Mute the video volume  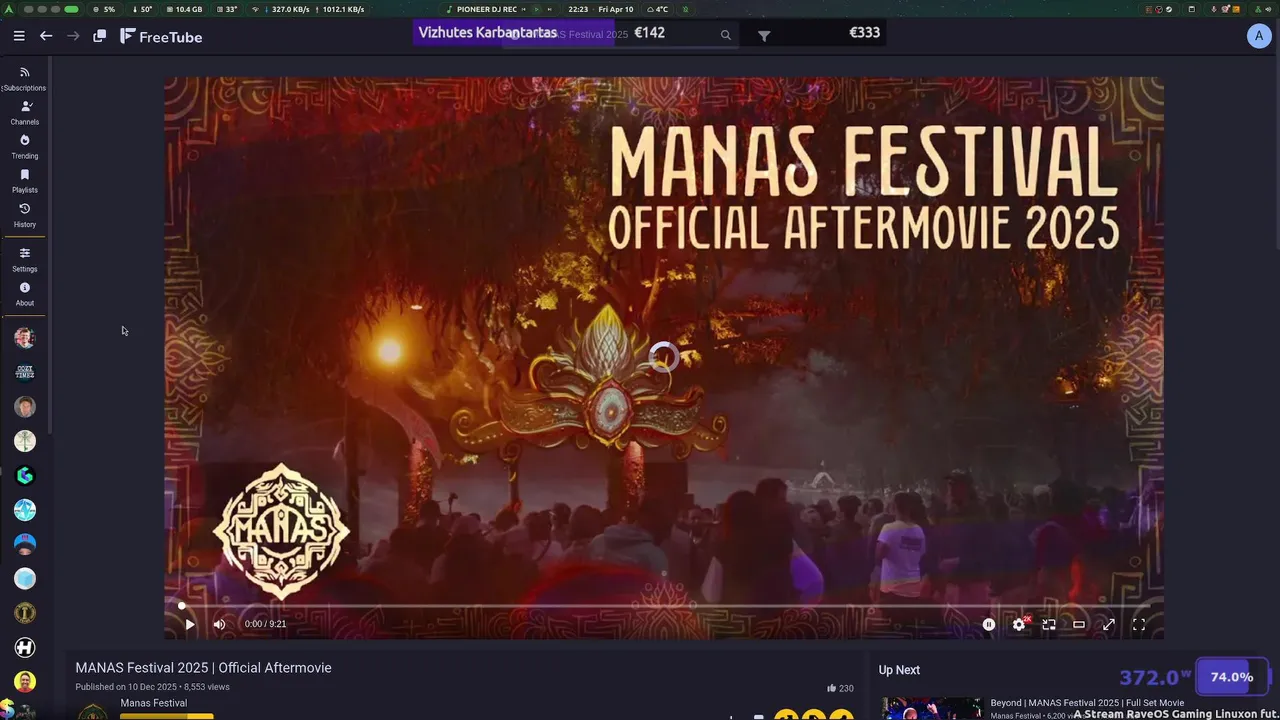[x=219, y=624]
